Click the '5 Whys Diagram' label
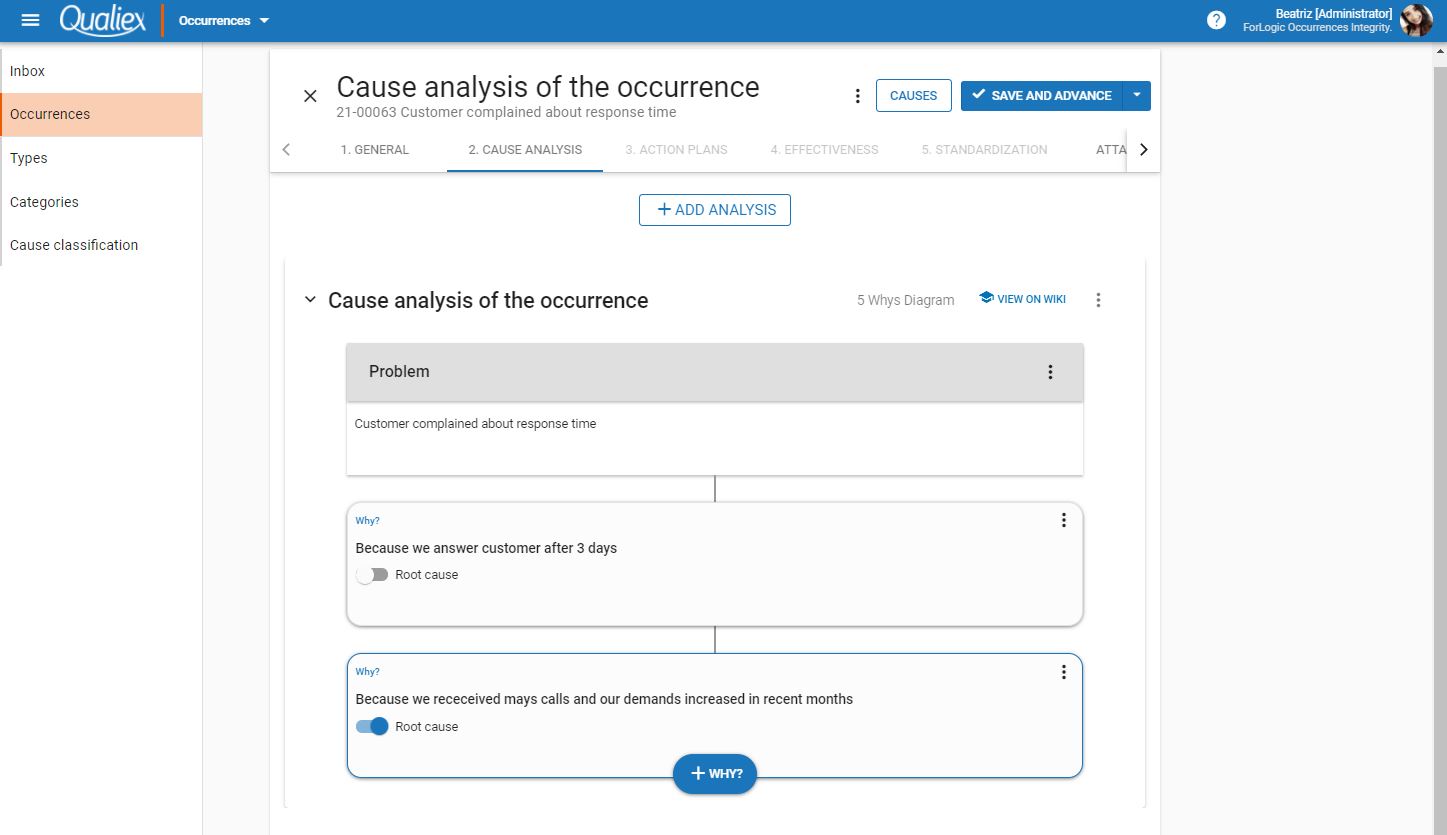The height and width of the screenshot is (835, 1447). [x=905, y=300]
